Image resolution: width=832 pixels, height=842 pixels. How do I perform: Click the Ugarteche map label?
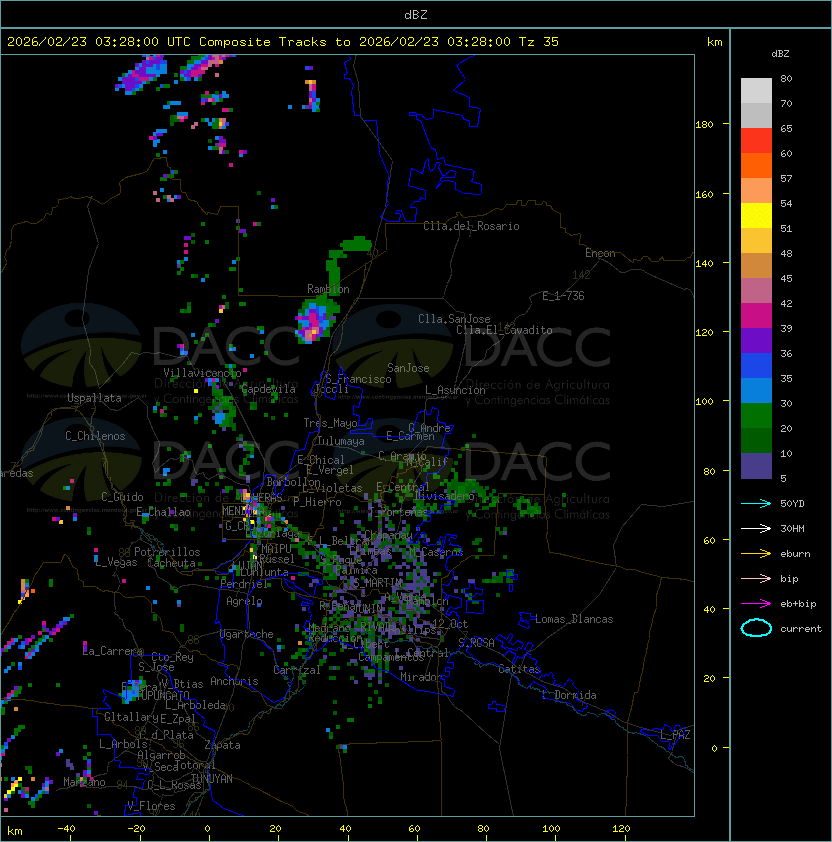[x=247, y=634]
